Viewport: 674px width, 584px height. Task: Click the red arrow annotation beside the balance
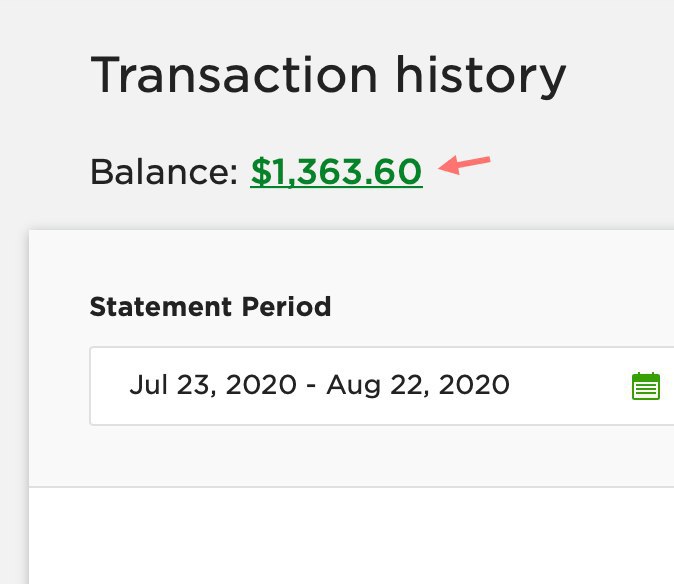click(464, 165)
